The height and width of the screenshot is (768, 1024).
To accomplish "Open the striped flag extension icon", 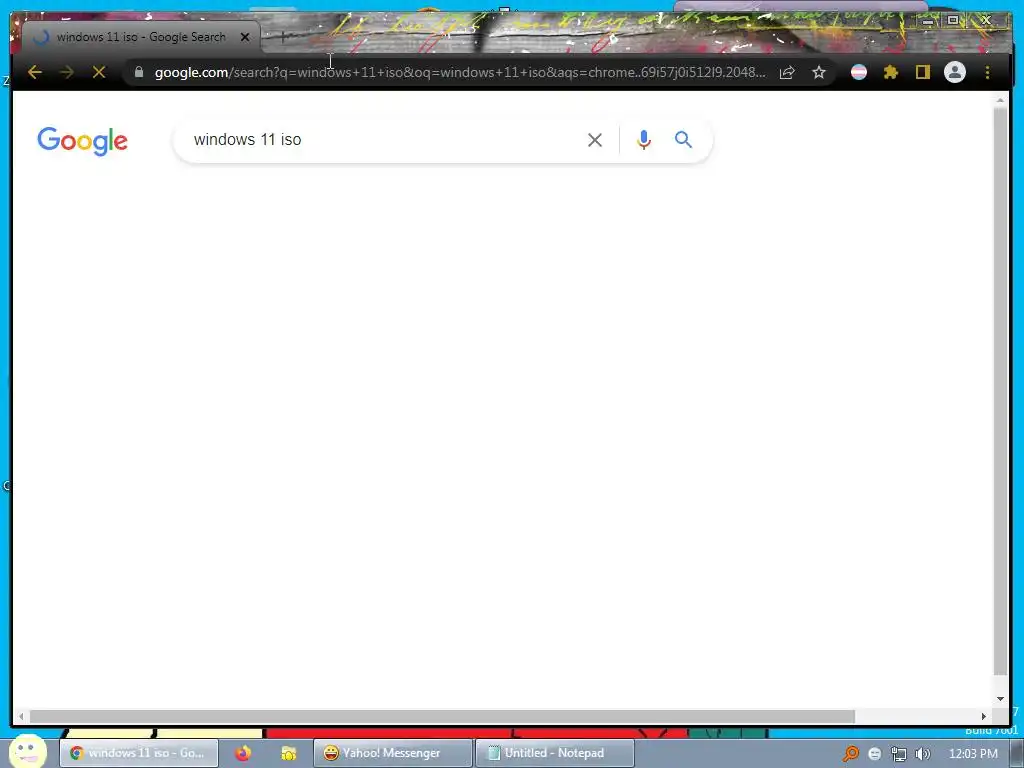I will point(859,72).
